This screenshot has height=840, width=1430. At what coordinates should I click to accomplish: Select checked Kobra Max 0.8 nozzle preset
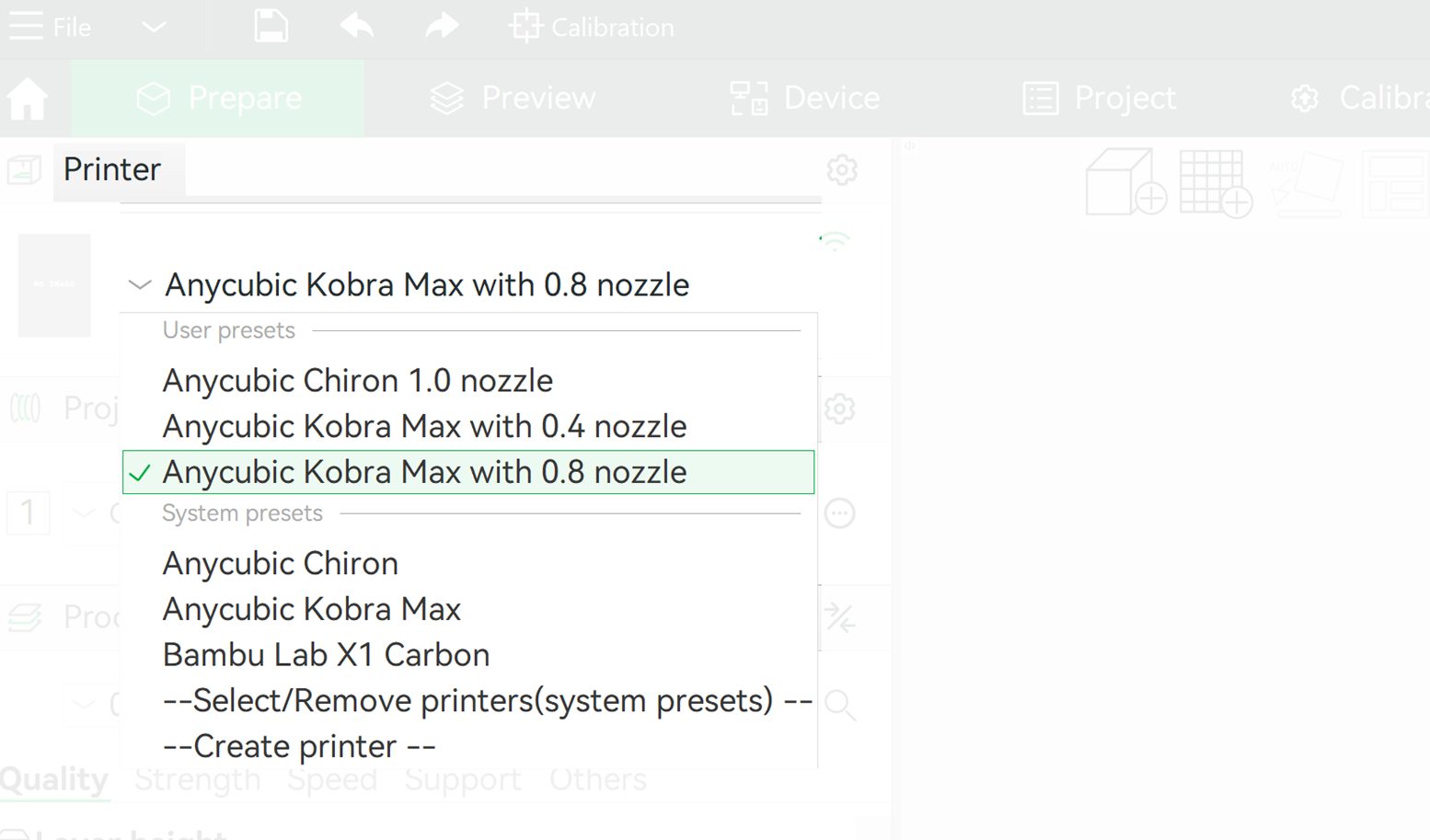424,473
